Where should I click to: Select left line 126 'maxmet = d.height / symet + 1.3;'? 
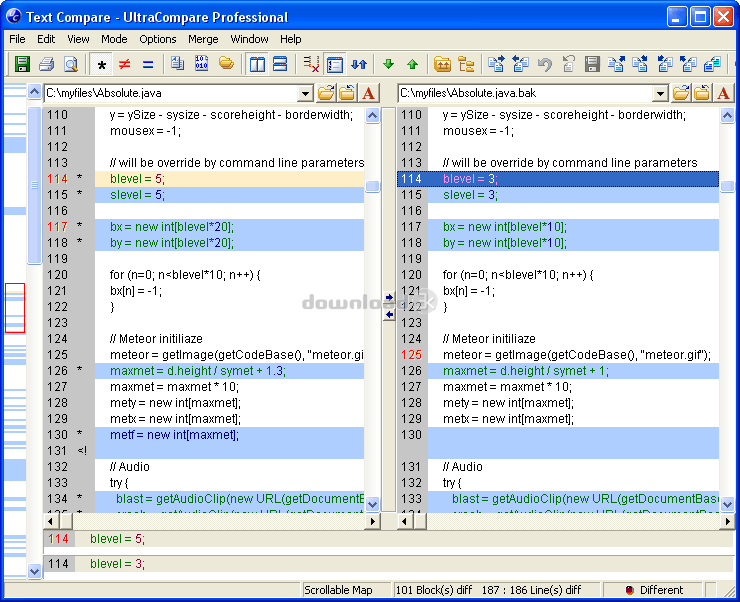pyautogui.click(x=229, y=371)
